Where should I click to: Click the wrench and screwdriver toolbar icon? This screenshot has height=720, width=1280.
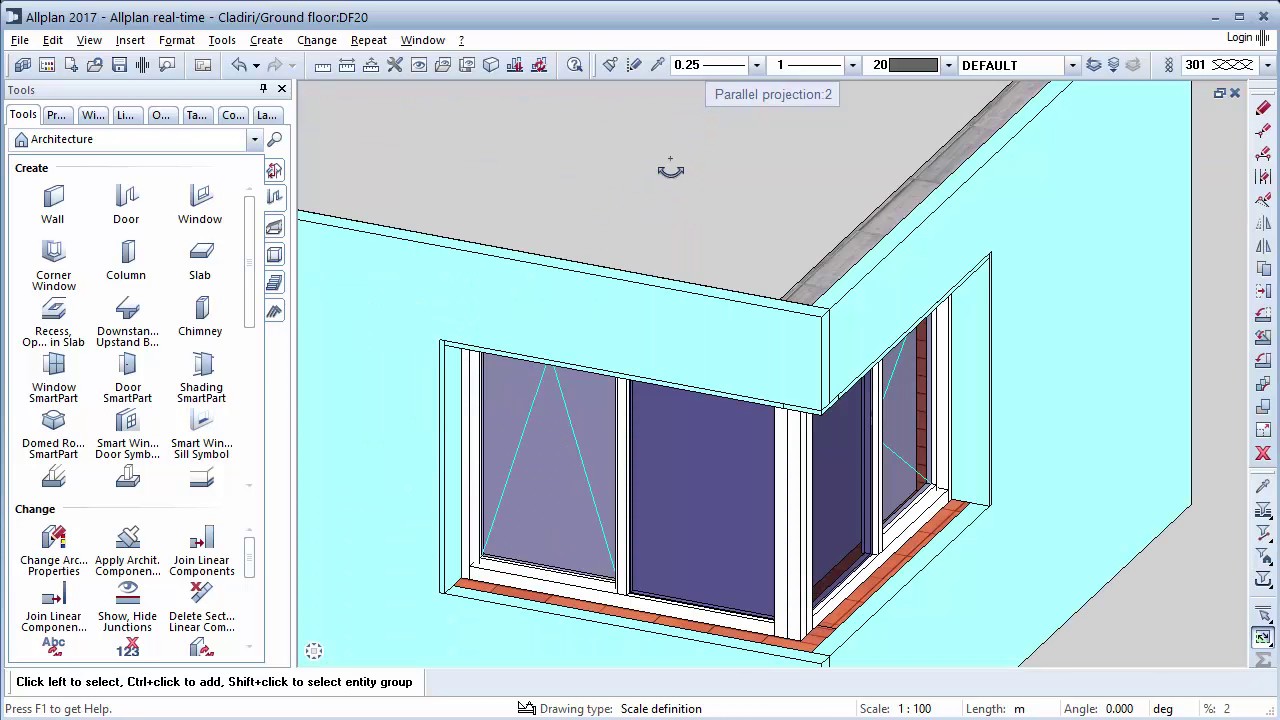[395, 65]
